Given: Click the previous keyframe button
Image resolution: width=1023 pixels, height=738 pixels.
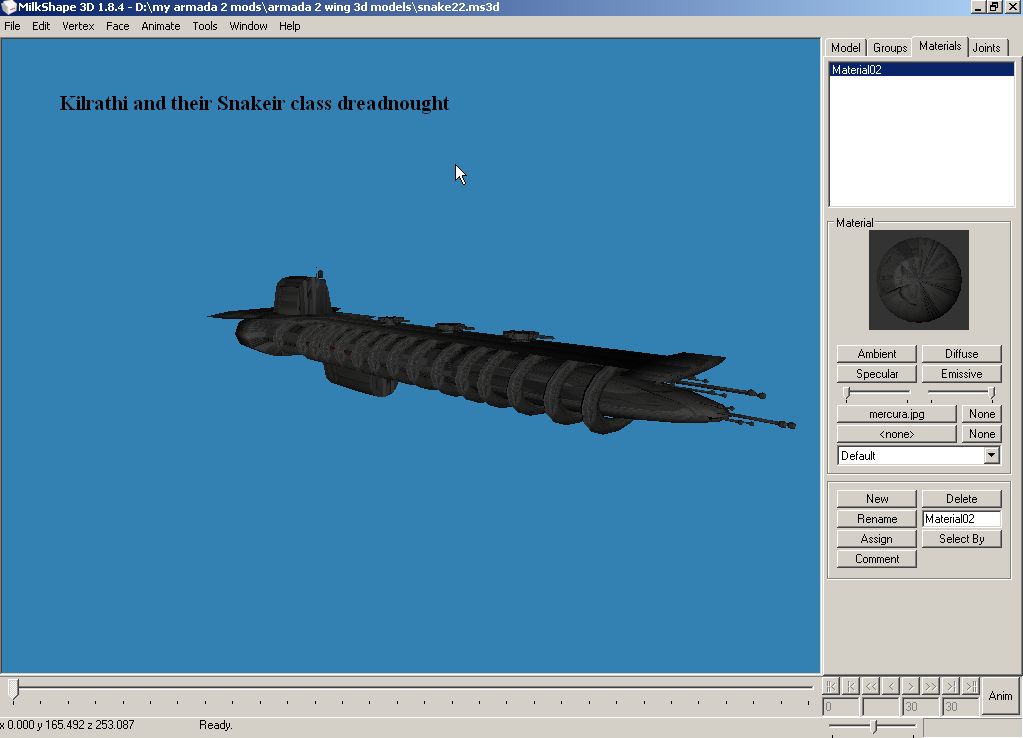Looking at the screenshot, I should tap(850, 686).
